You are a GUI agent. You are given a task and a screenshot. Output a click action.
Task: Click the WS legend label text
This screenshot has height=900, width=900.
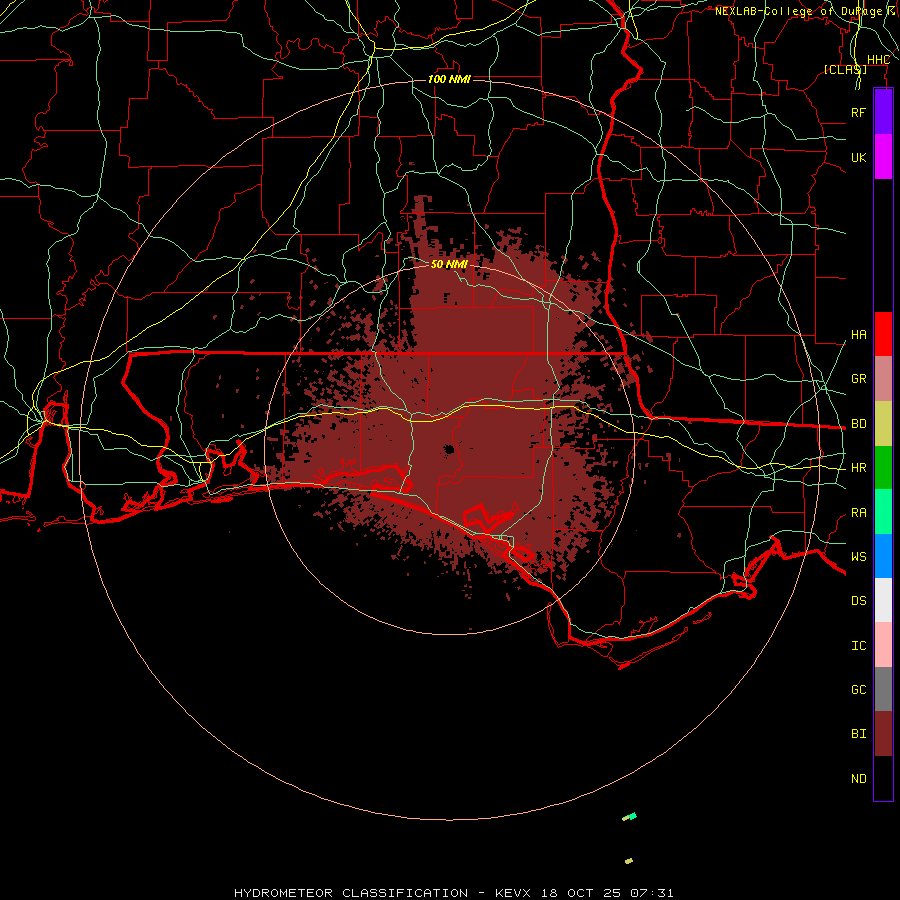(x=858, y=556)
